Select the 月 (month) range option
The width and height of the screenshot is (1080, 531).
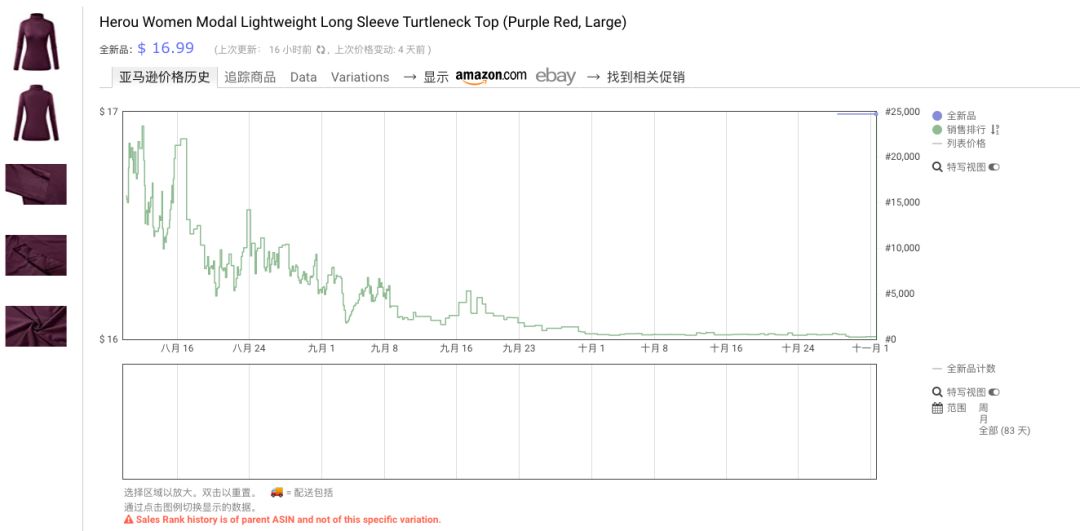(x=983, y=419)
